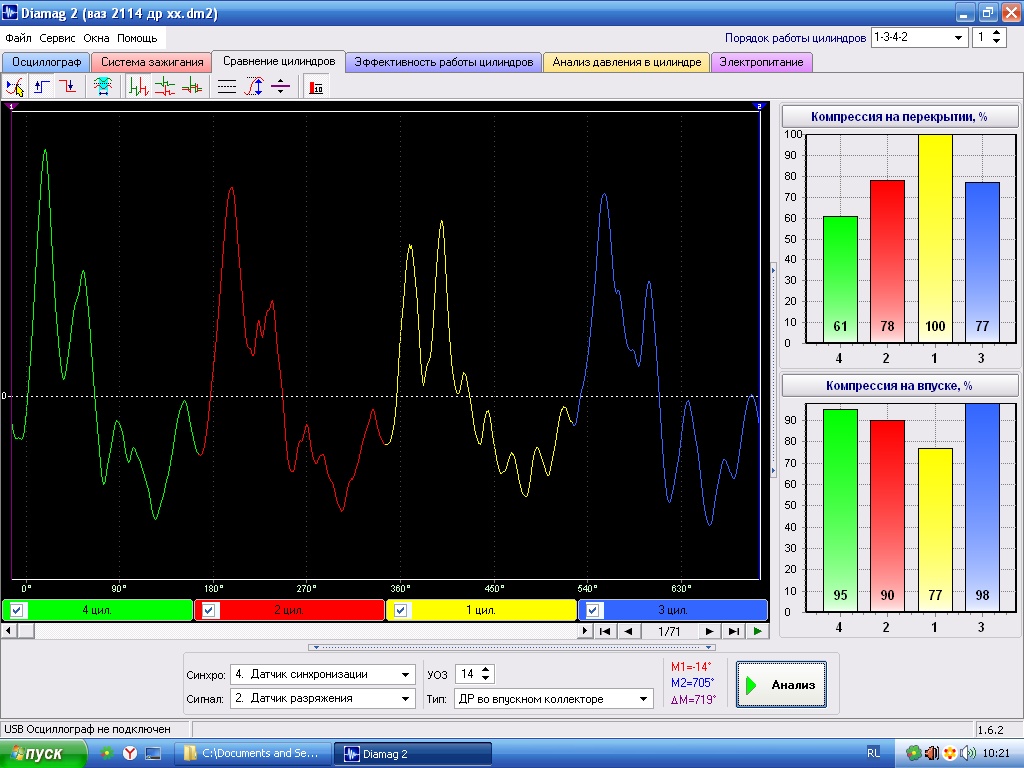The width and height of the screenshot is (1024, 768).
Task: Click show desktop quick launch icon
Action: click(x=153, y=754)
